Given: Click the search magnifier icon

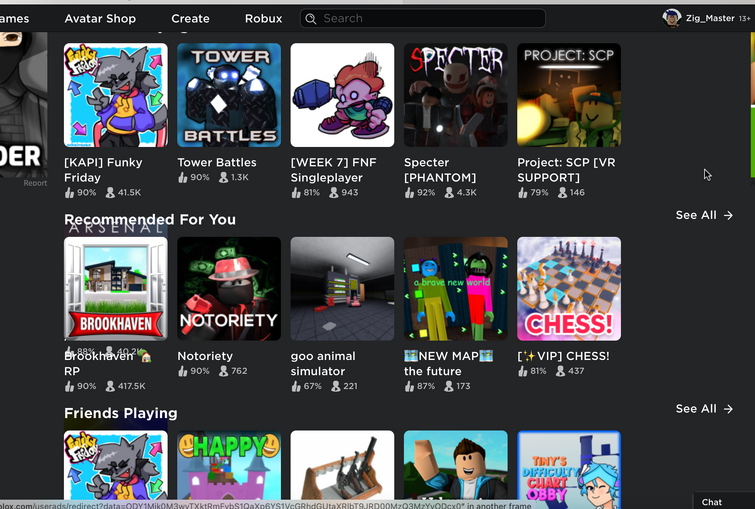Looking at the screenshot, I should tap(311, 19).
